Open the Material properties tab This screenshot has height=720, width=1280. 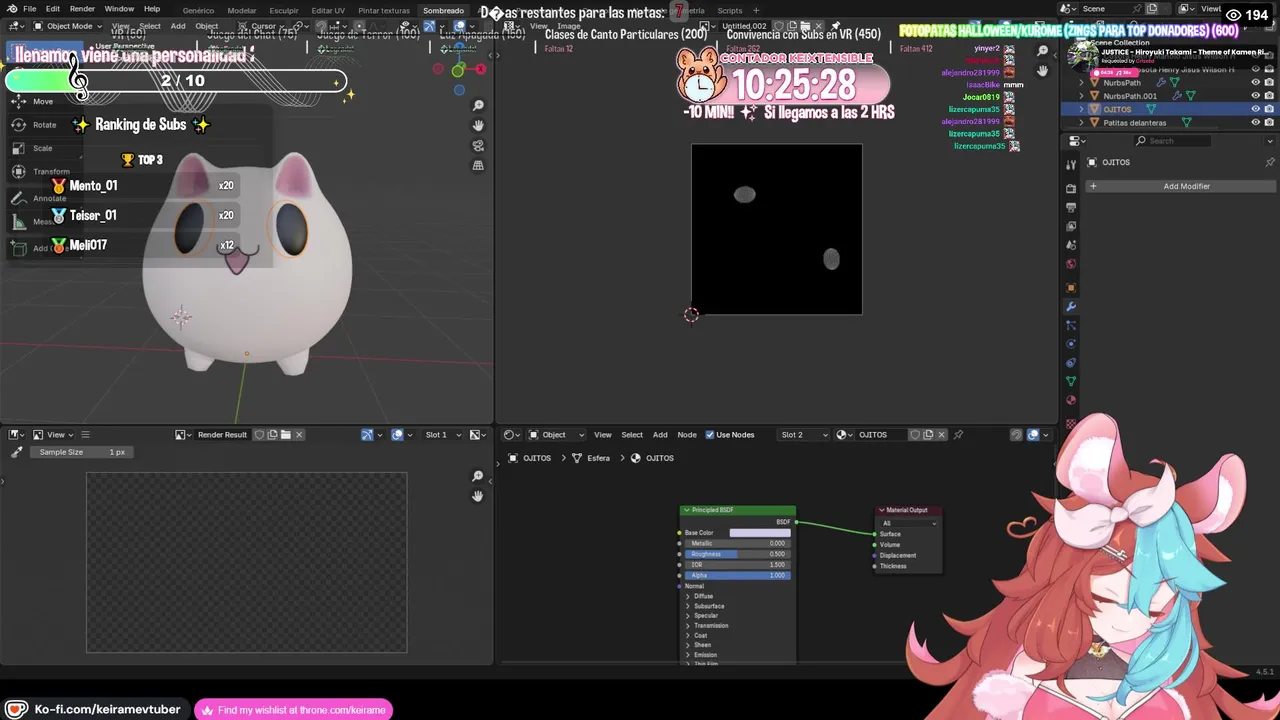point(1071,400)
